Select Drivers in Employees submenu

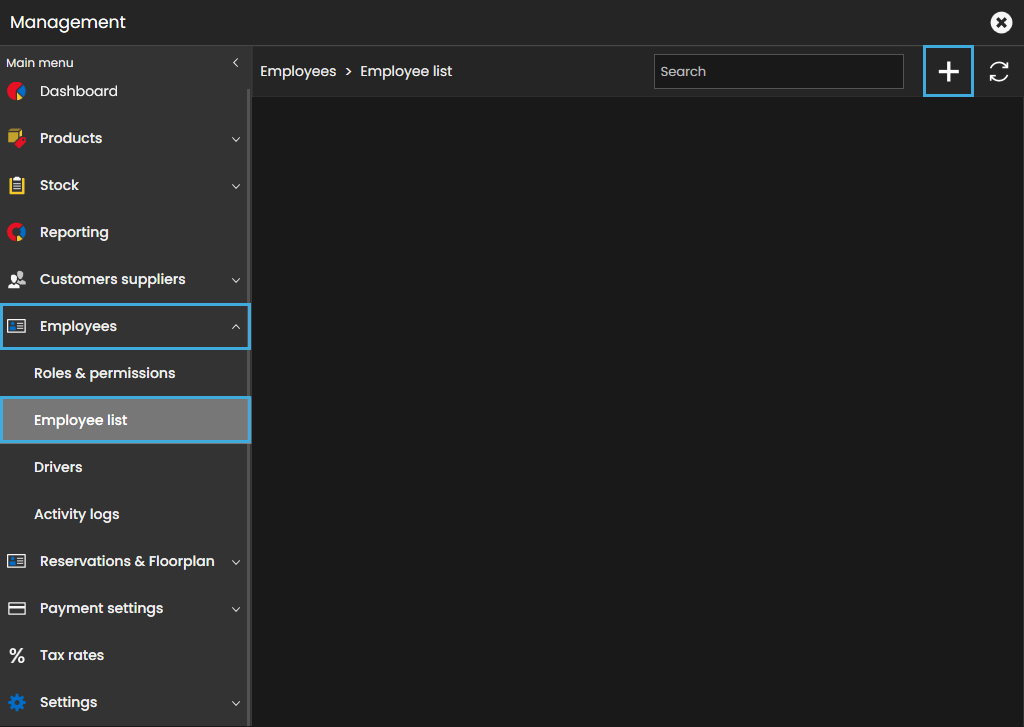click(58, 467)
